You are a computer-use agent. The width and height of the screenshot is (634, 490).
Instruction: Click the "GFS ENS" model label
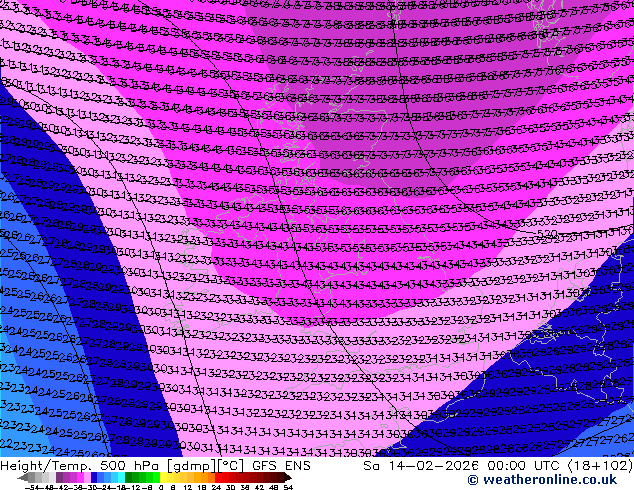point(281,466)
